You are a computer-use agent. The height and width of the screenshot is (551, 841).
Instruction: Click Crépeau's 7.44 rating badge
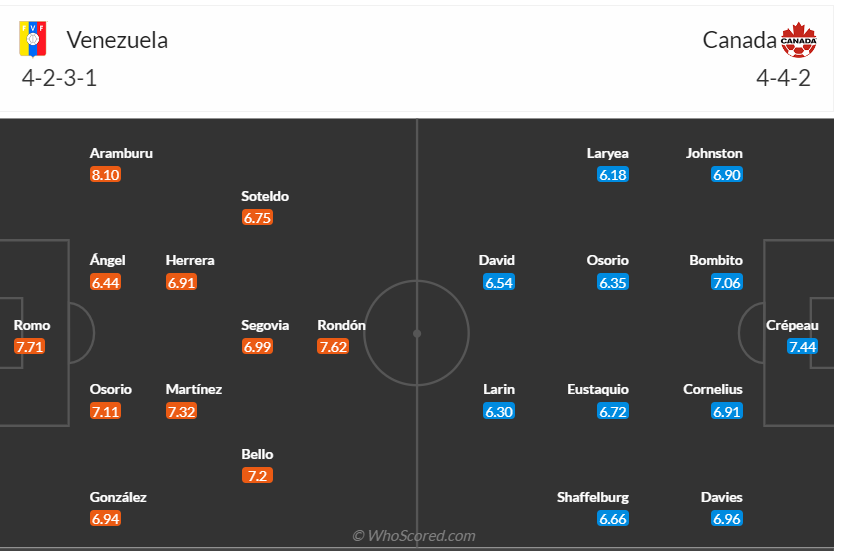803,347
